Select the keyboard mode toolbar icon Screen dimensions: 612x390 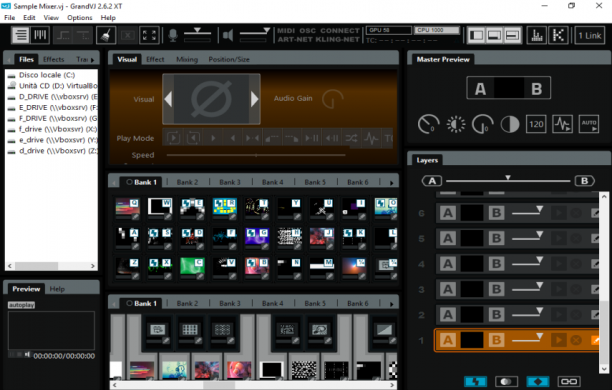click(x=40, y=36)
